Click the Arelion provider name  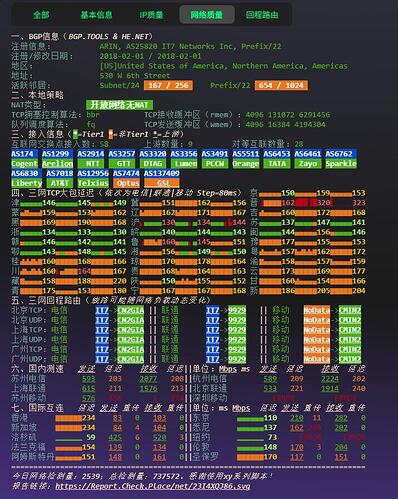57,164
